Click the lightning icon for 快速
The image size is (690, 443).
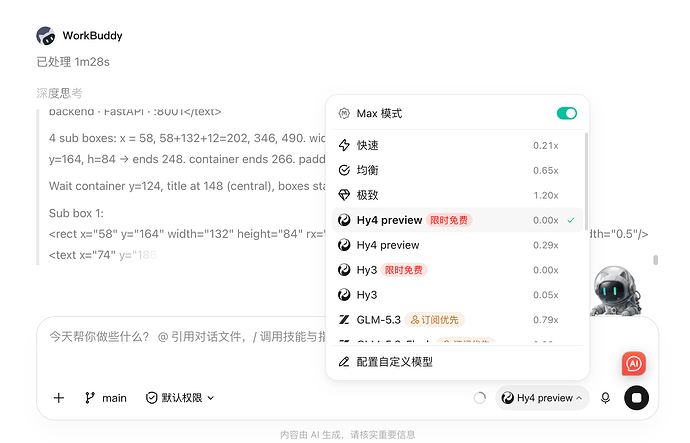pyautogui.click(x=344, y=145)
